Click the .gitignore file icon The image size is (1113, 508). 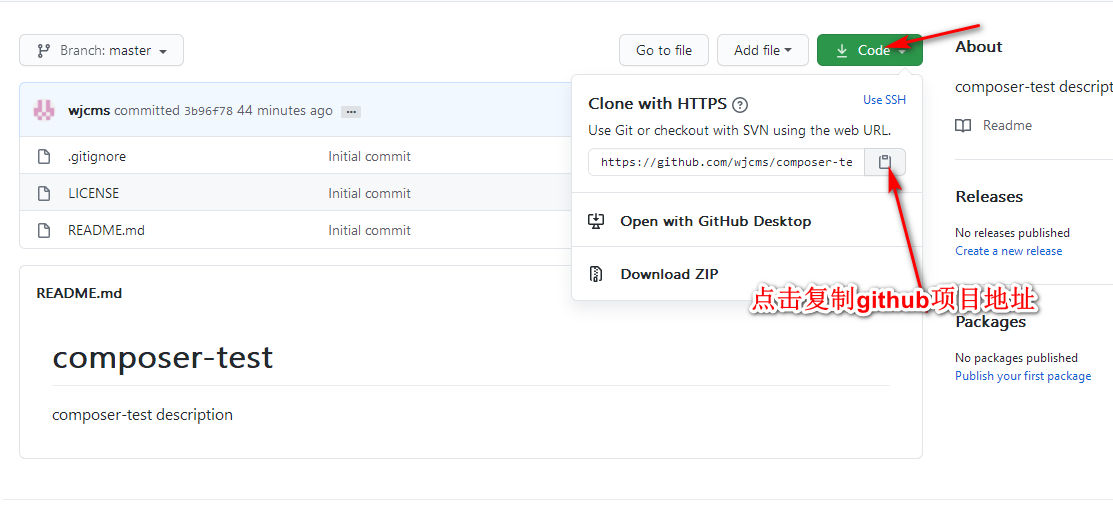(44, 156)
